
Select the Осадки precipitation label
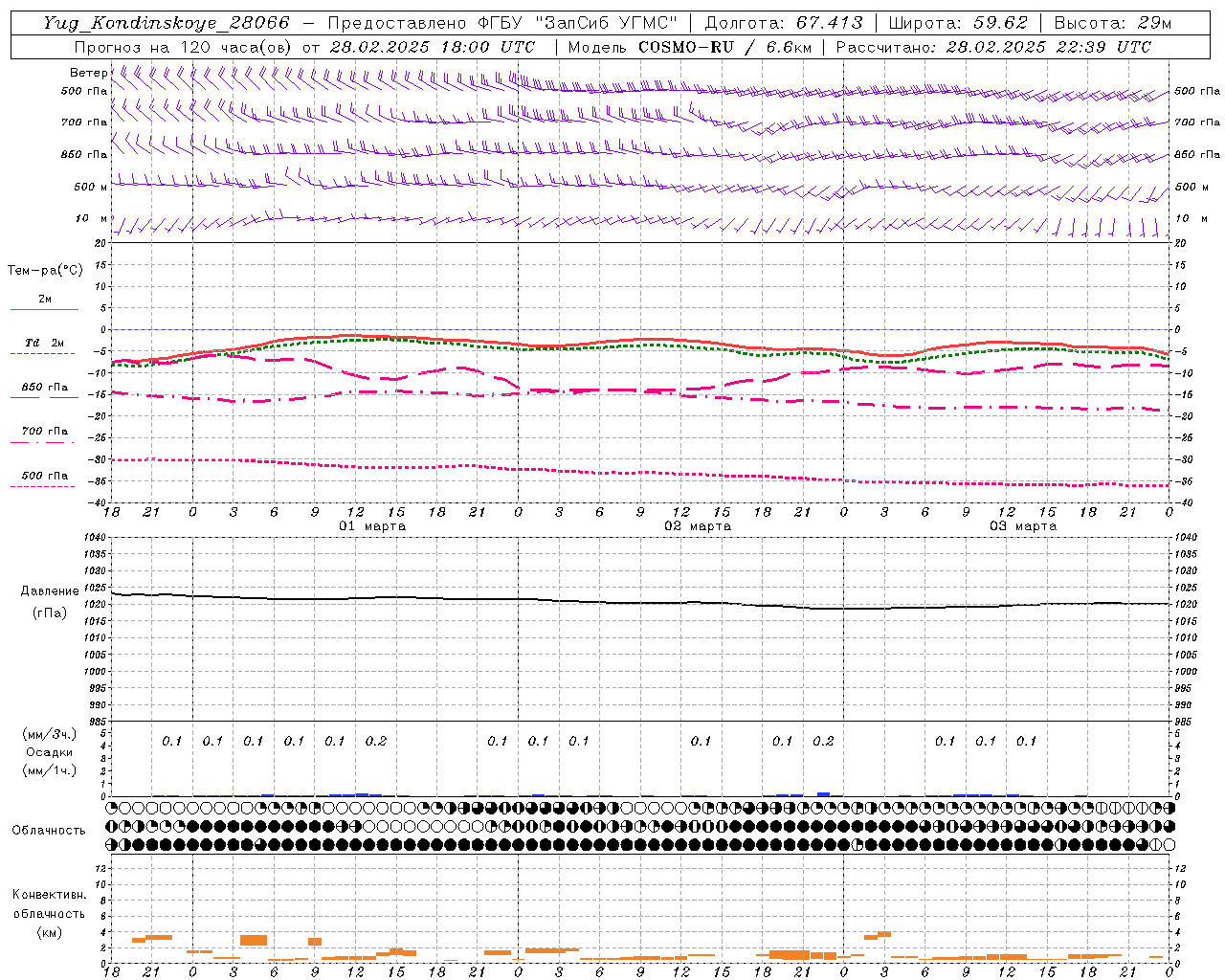50,752
